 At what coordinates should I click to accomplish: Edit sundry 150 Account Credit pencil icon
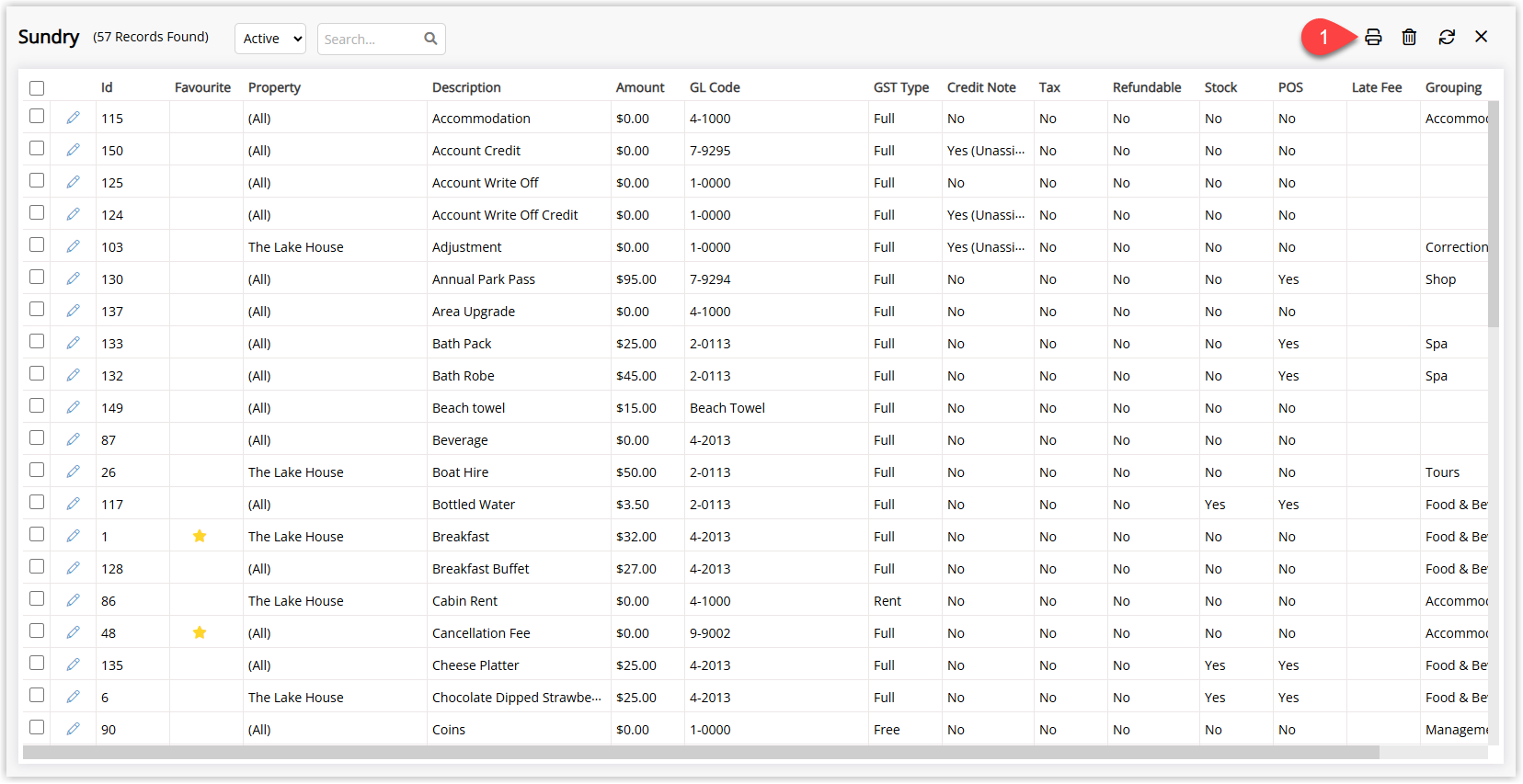[x=73, y=150]
